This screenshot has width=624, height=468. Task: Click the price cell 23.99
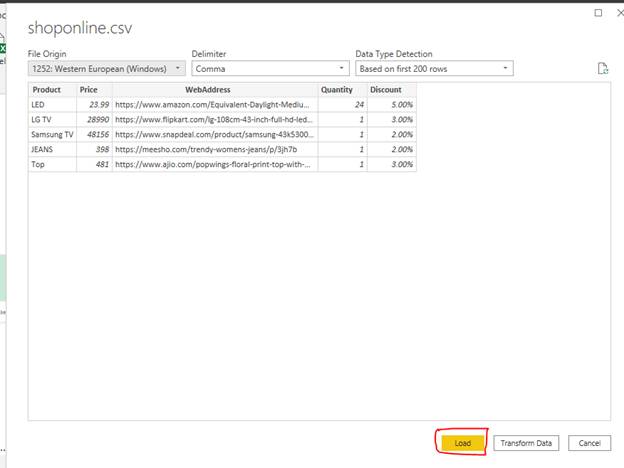[94, 105]
